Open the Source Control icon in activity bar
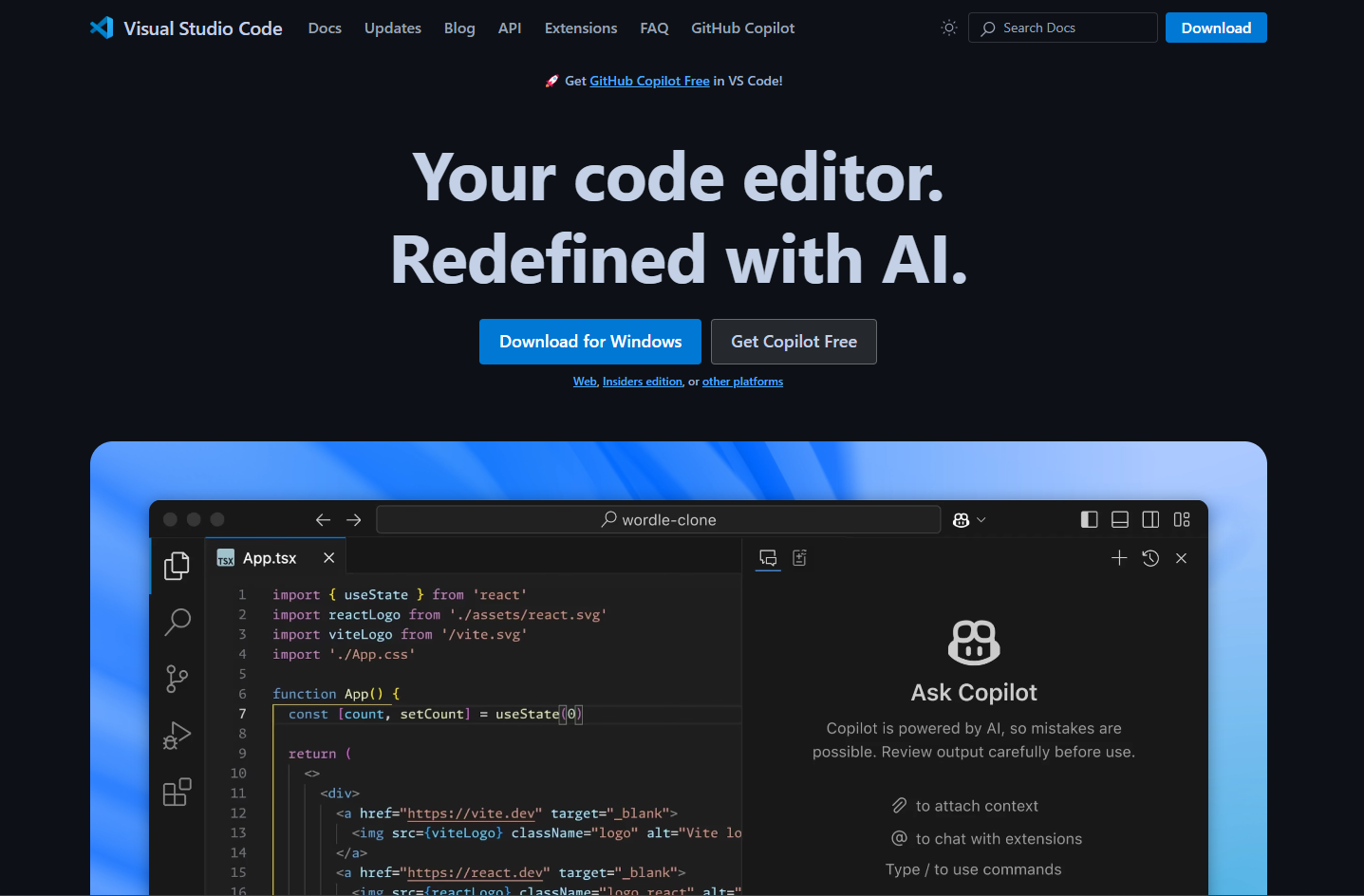Screen dimensions: 1364x896 pos(178,679)
